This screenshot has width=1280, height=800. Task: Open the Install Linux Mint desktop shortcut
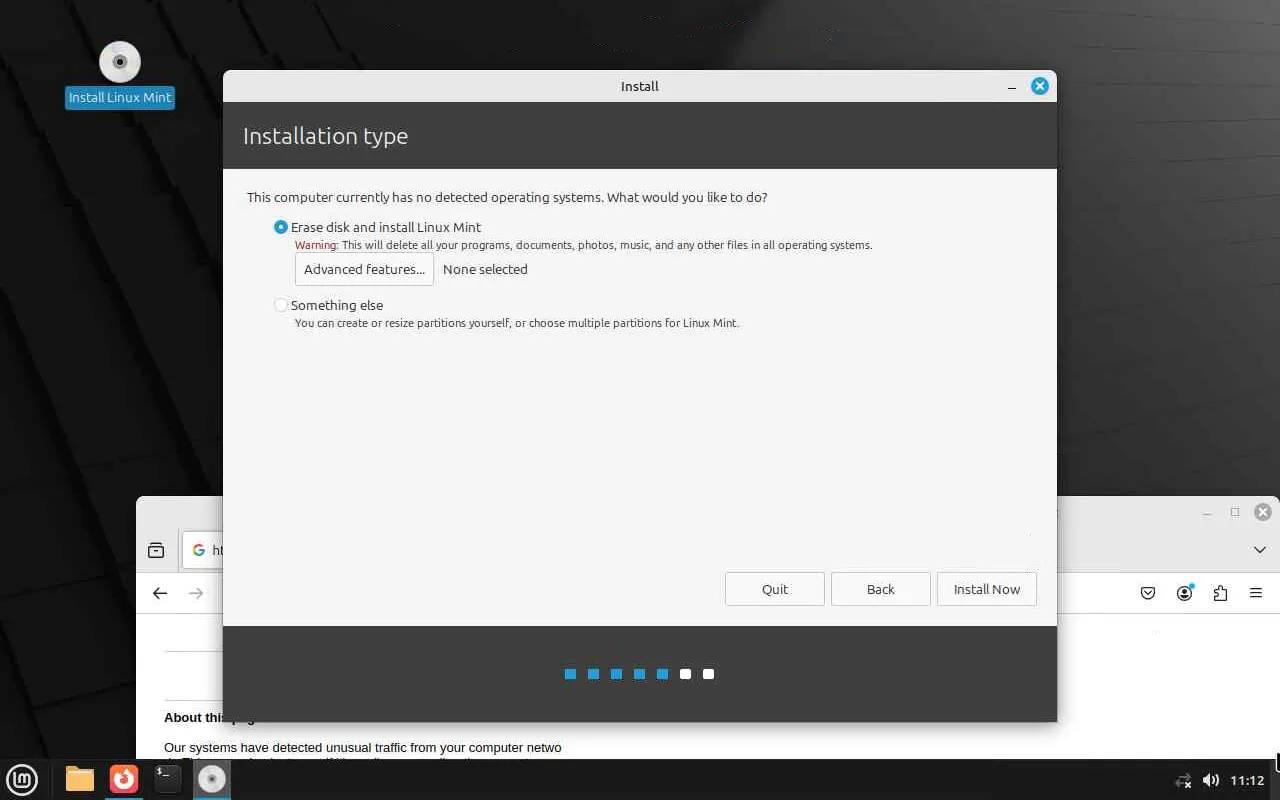click(120, 74)
